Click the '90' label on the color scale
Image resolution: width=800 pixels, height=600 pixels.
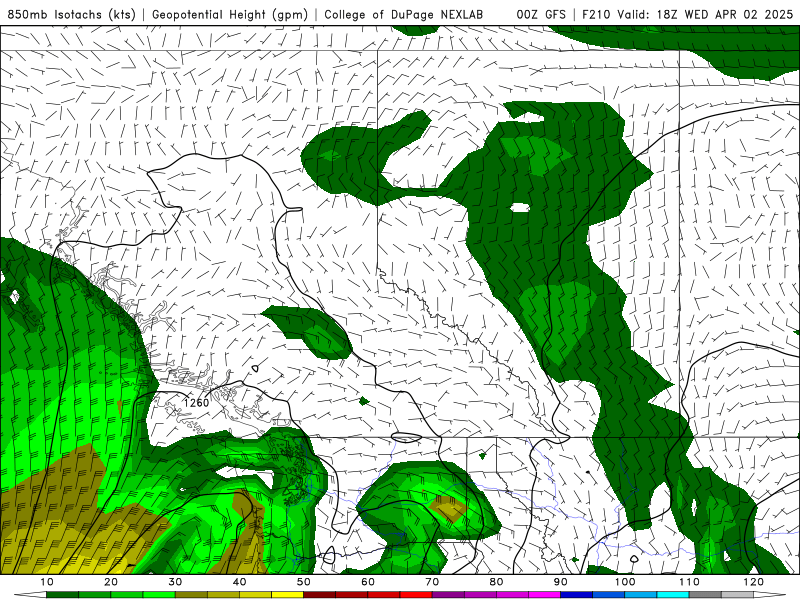click(561, 582)
